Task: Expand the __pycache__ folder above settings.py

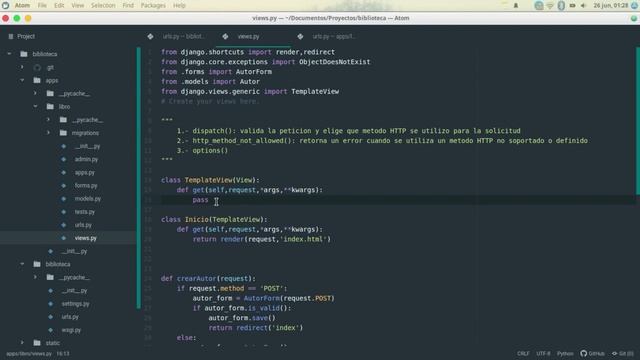Action: click(x=36, y=277)
